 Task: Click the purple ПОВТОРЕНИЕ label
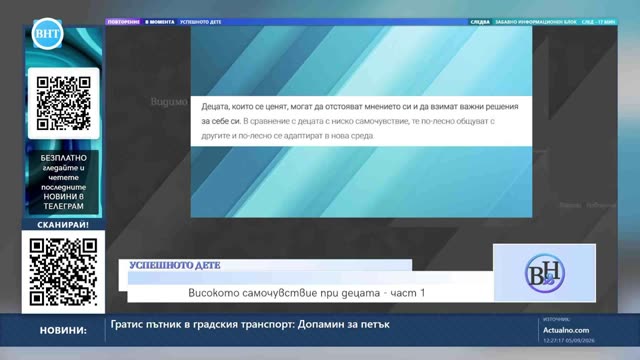[124, 22]
